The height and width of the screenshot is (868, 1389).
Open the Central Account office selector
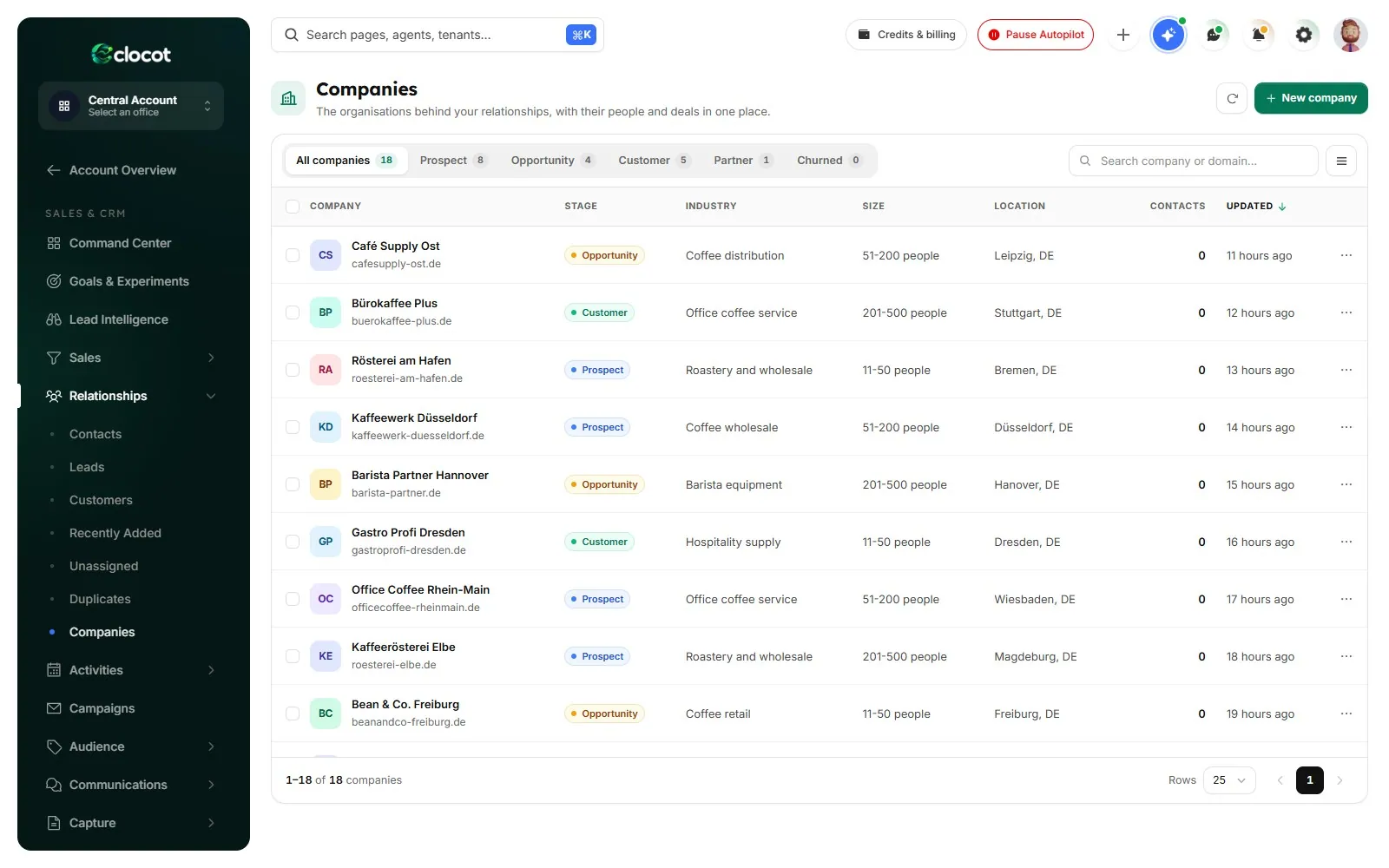click(x=131, y=106)
